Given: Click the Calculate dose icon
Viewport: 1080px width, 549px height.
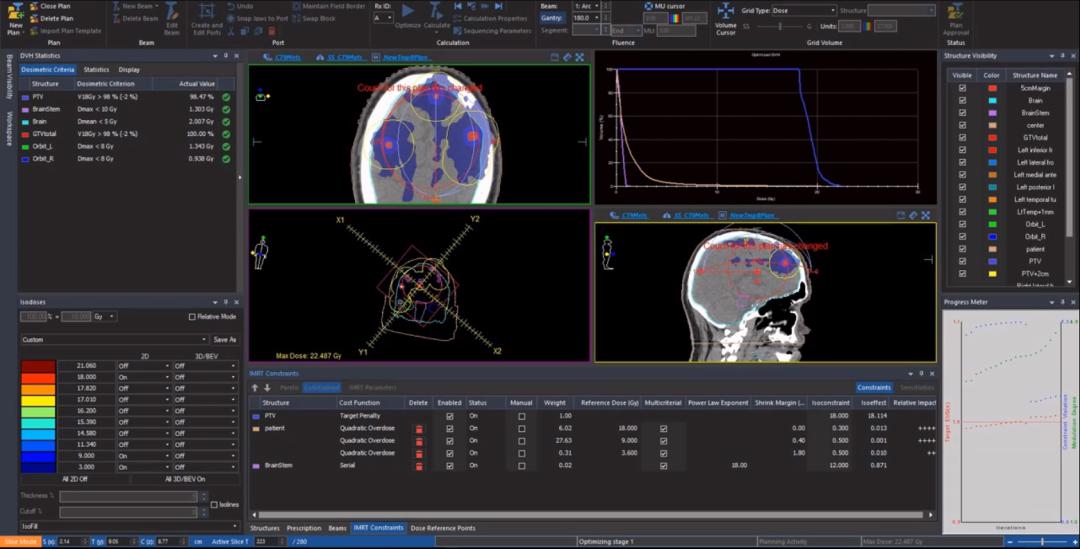Looking at the screenshot, I should click(x=437, y=10).
